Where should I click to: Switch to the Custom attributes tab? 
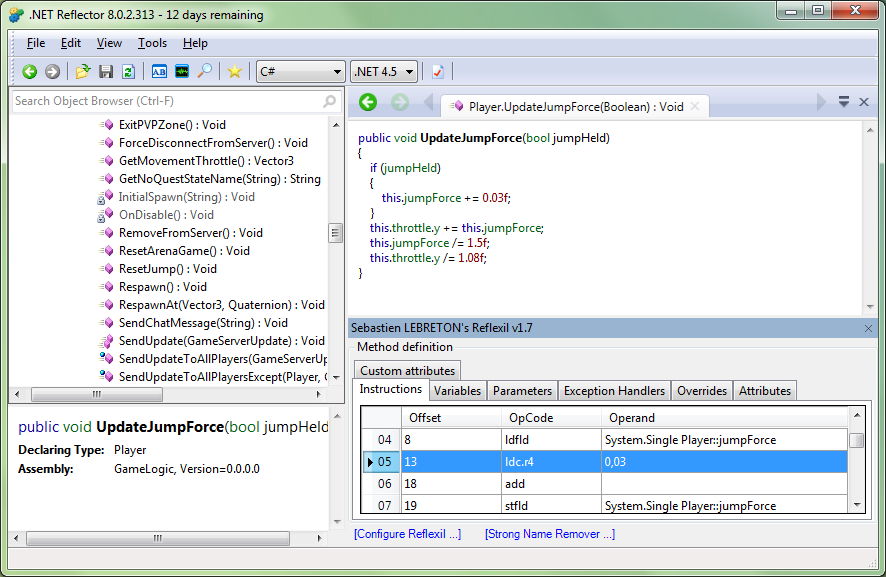coord(407,371)
